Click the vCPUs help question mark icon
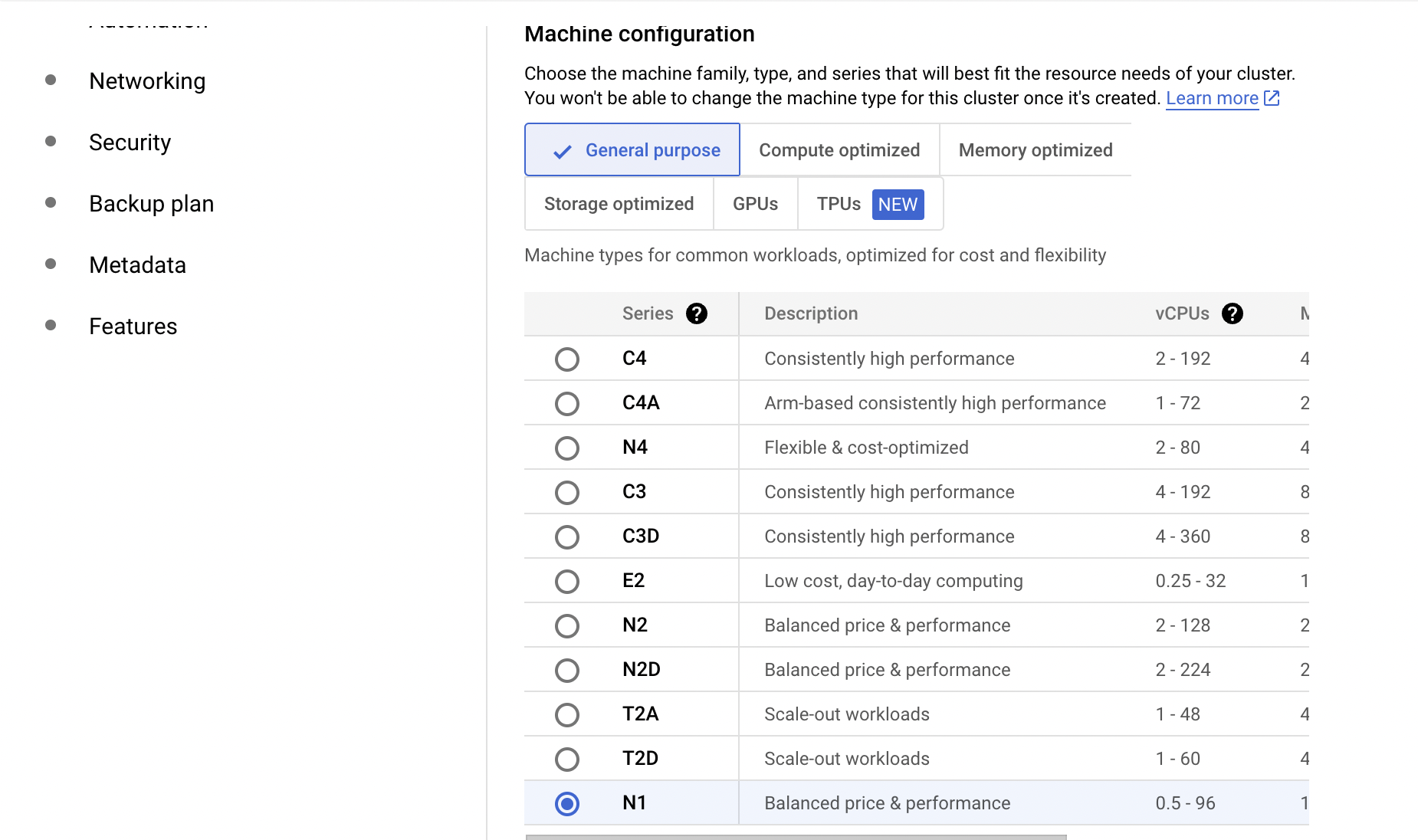 (1232, 313)
